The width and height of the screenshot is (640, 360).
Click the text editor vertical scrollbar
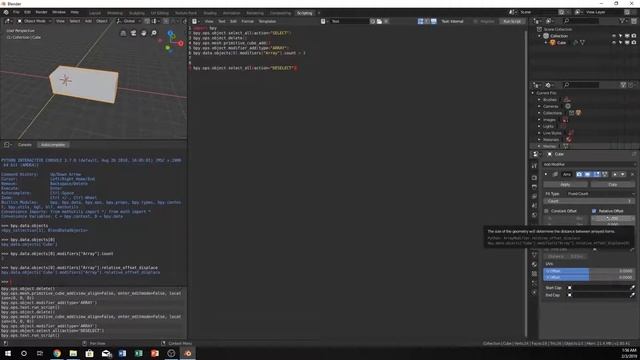525,184
